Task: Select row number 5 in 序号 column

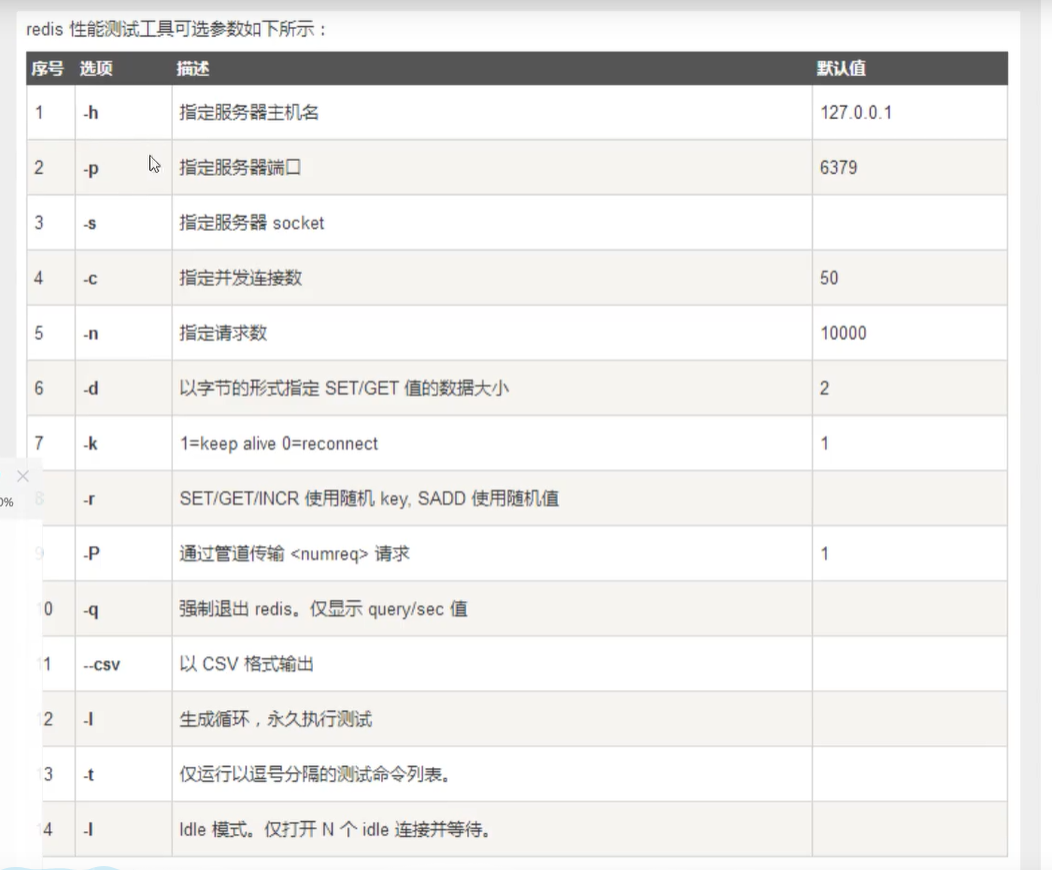Action: click(x=39, y=333)
